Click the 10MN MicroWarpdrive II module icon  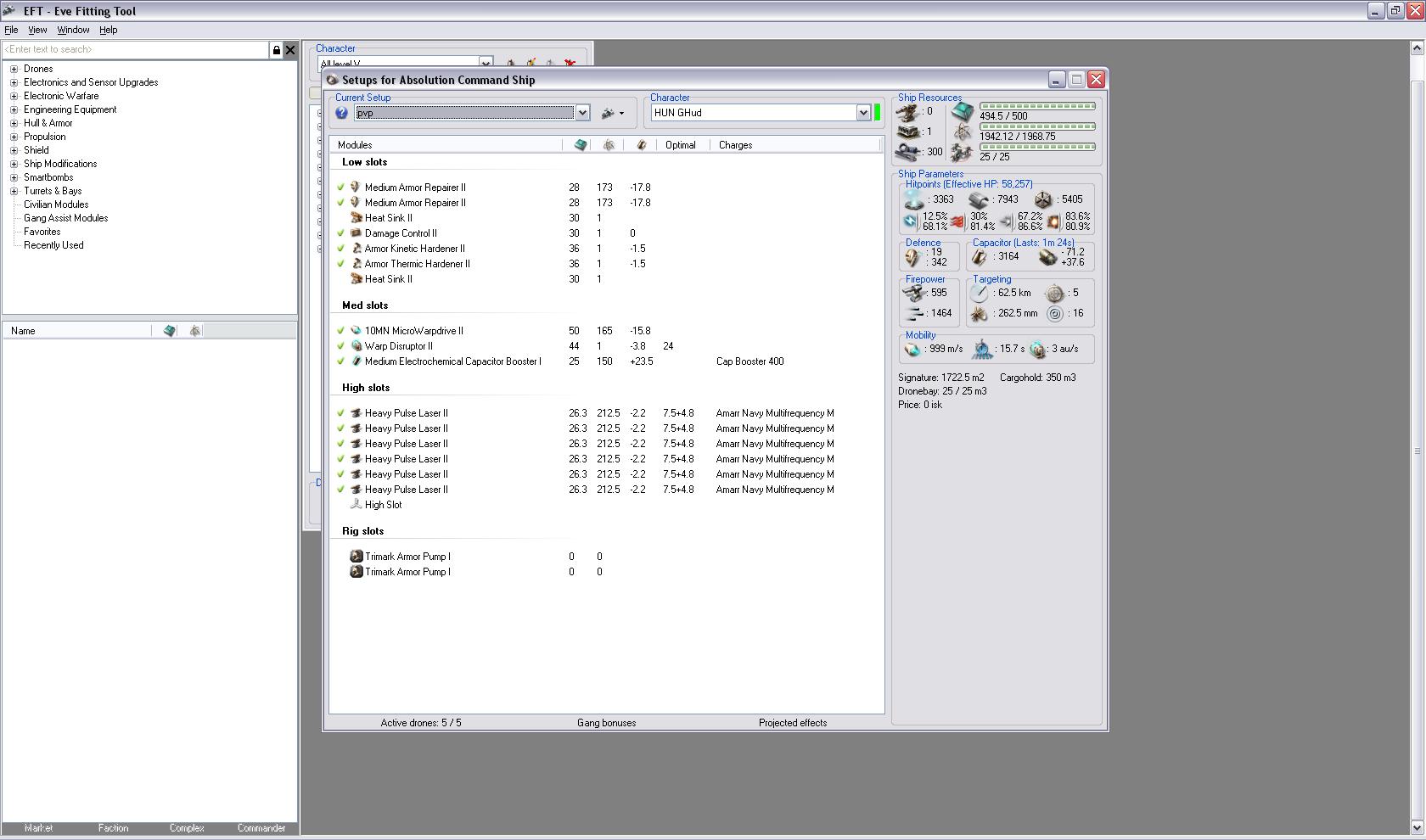pos(356,331)
